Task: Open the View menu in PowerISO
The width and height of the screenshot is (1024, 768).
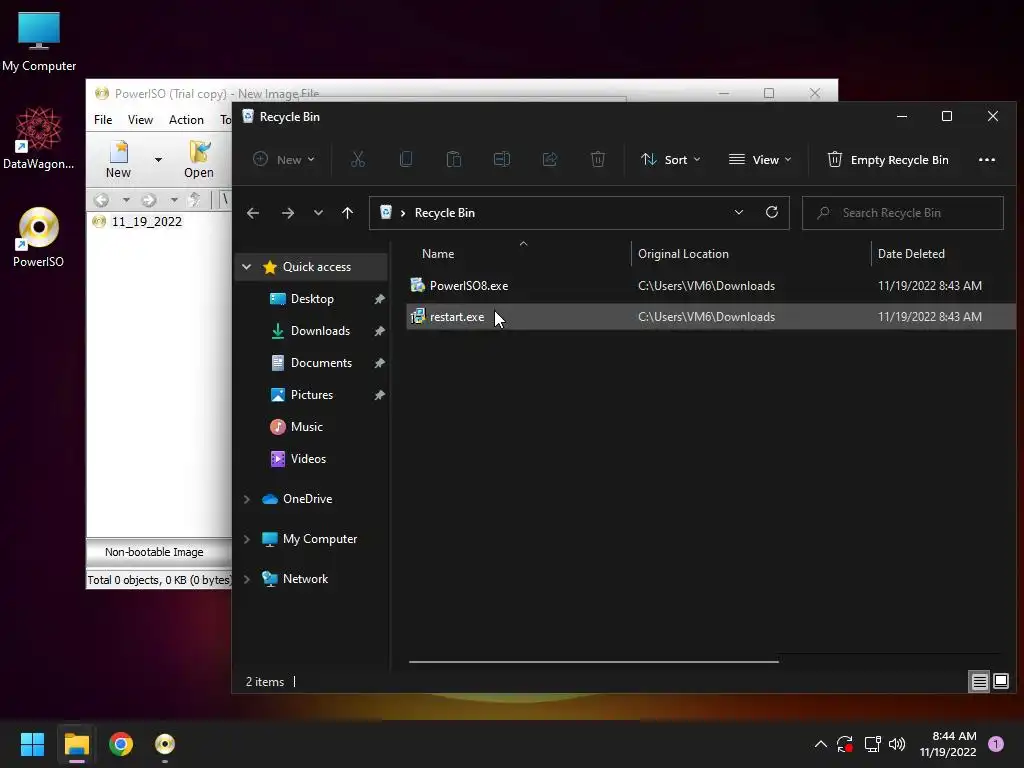Action: [x=140, y=120]
